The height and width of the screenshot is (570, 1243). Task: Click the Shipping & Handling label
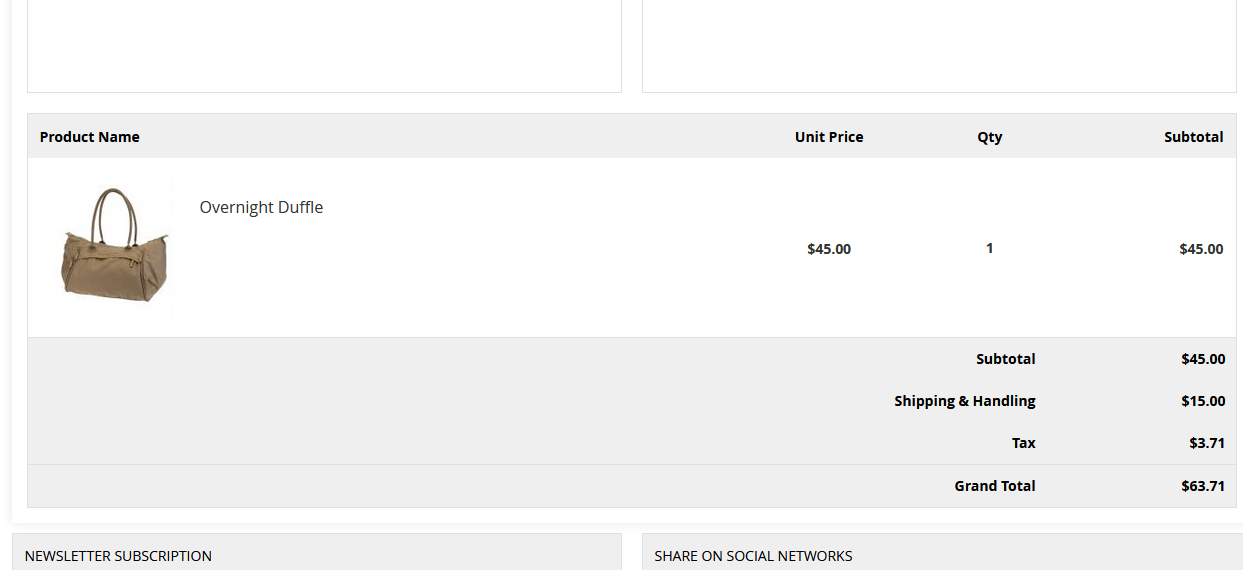tap(964, 401)
